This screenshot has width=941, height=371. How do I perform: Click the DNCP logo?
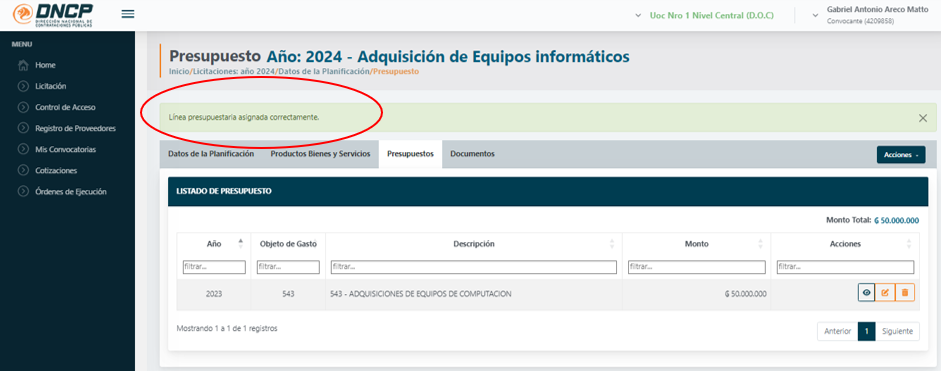(53, 15)
